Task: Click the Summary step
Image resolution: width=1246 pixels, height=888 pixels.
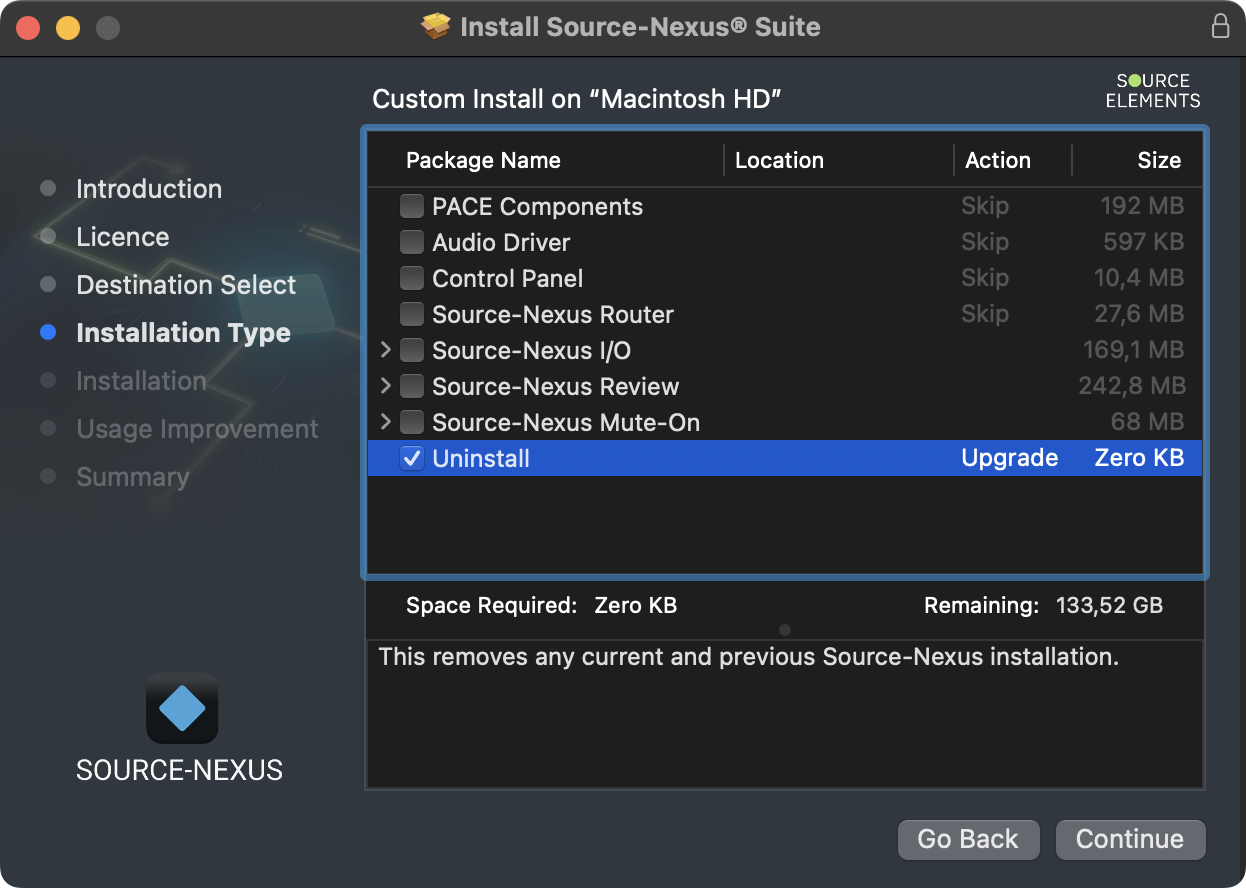Action: [132, 477]
